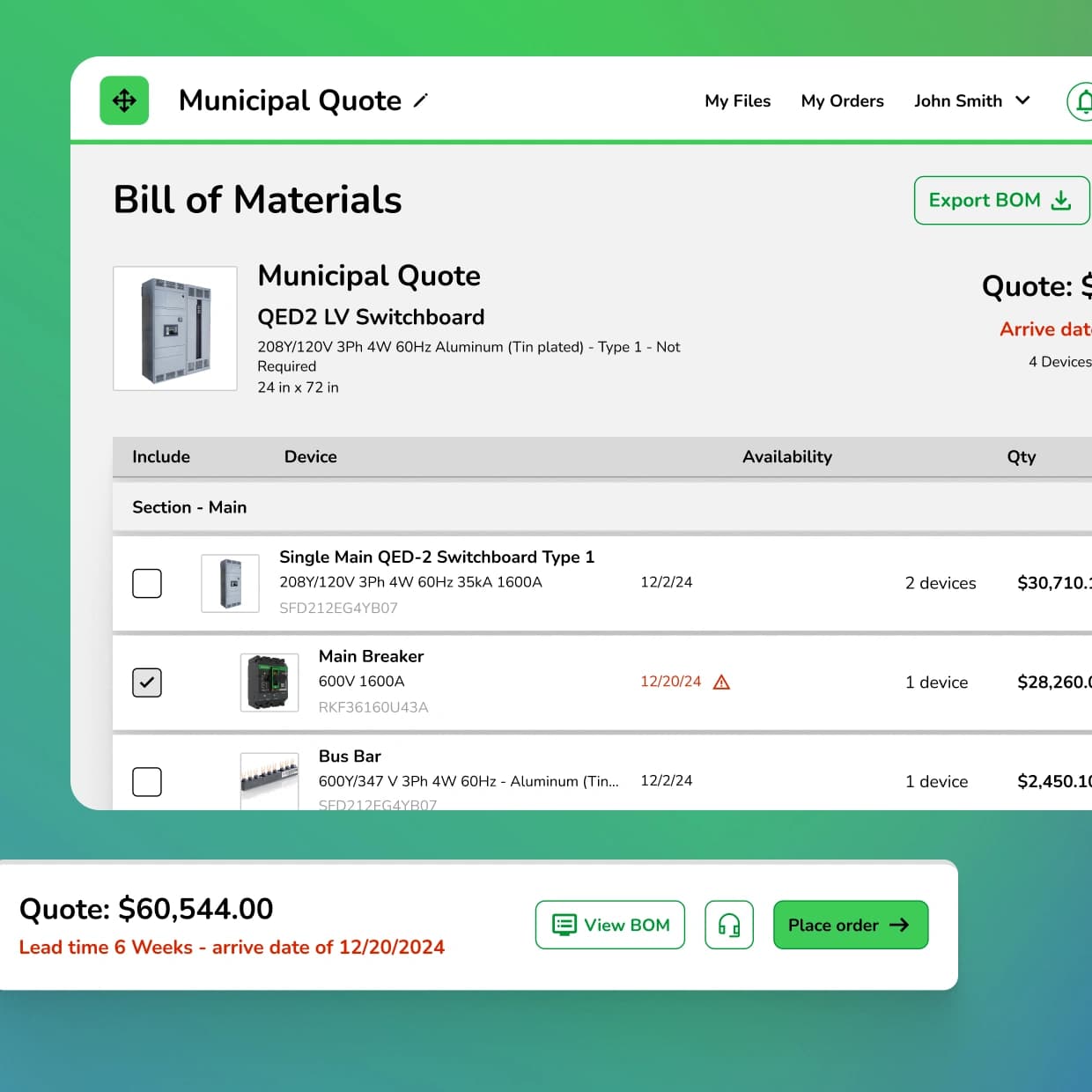Click Place order button

pyautogui.click(x=851, y=925)
